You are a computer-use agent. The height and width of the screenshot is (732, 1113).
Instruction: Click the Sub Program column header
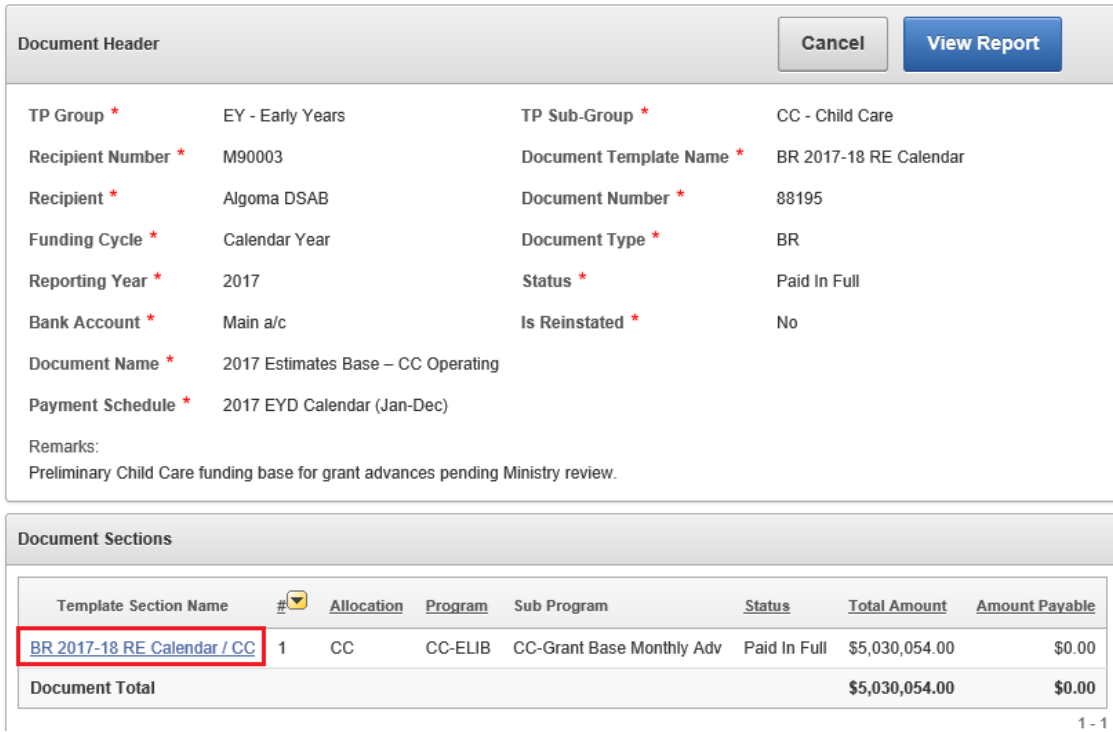point(560,606)
